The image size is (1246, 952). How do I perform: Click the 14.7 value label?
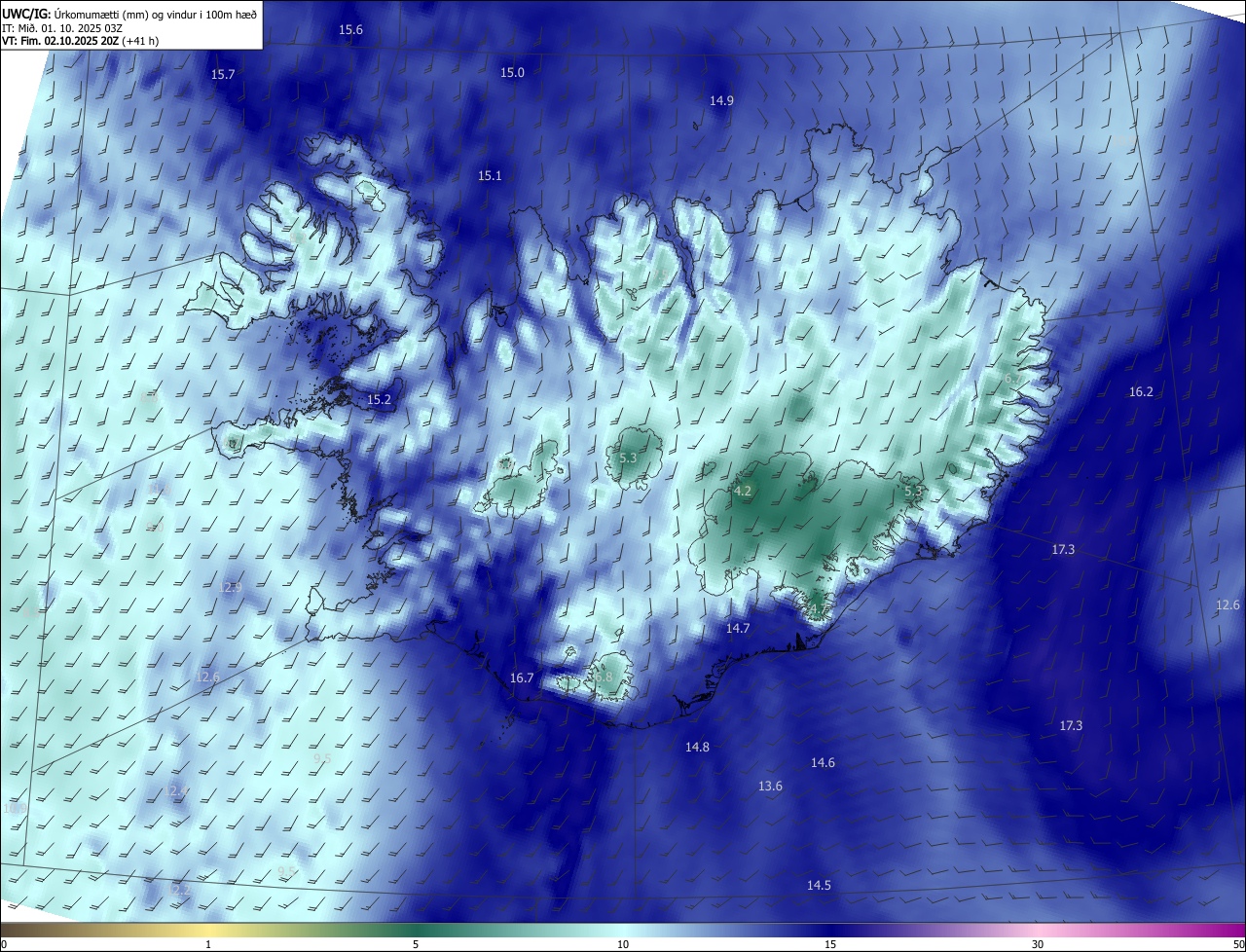[x=738, y=629]
